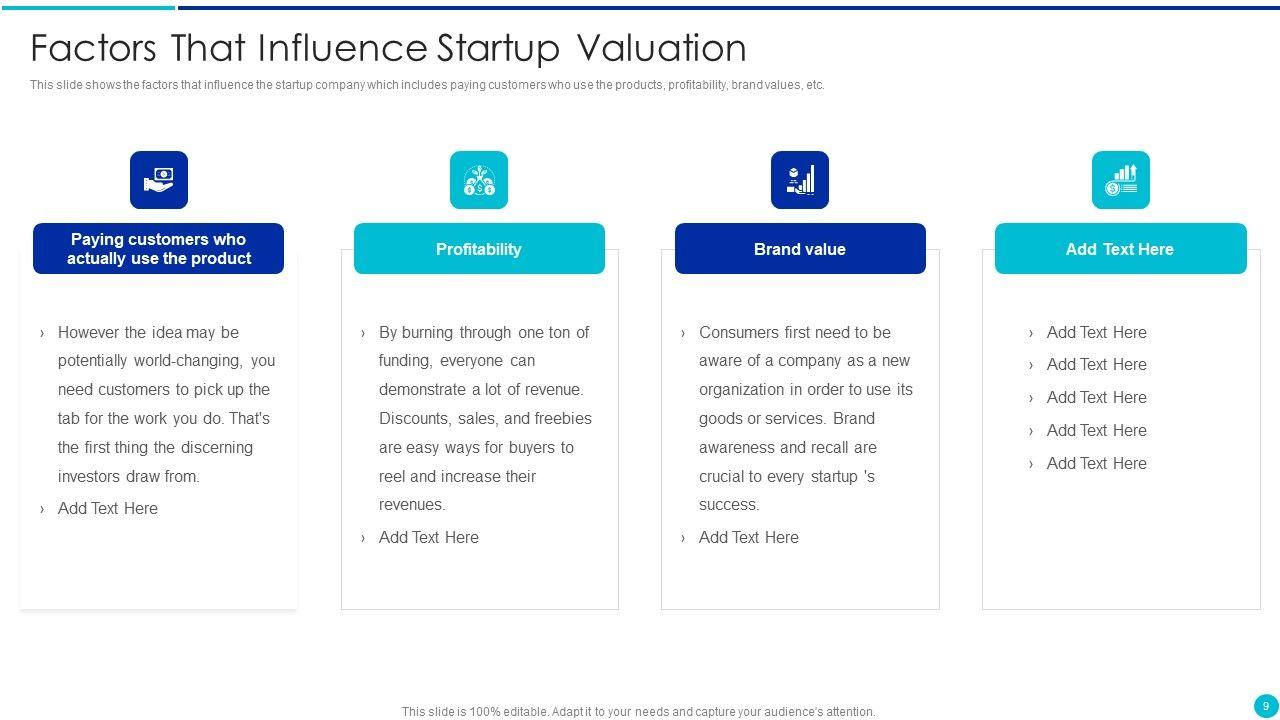Select the paragraph starting 'By burning through one ton'

[x=485, y=418]
